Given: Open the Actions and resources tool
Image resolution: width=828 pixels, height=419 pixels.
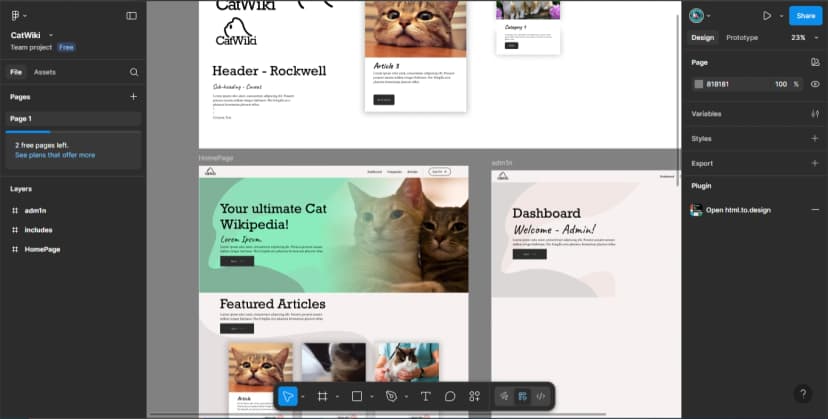Looking at the screenshot, I should [x=474, y=396].
